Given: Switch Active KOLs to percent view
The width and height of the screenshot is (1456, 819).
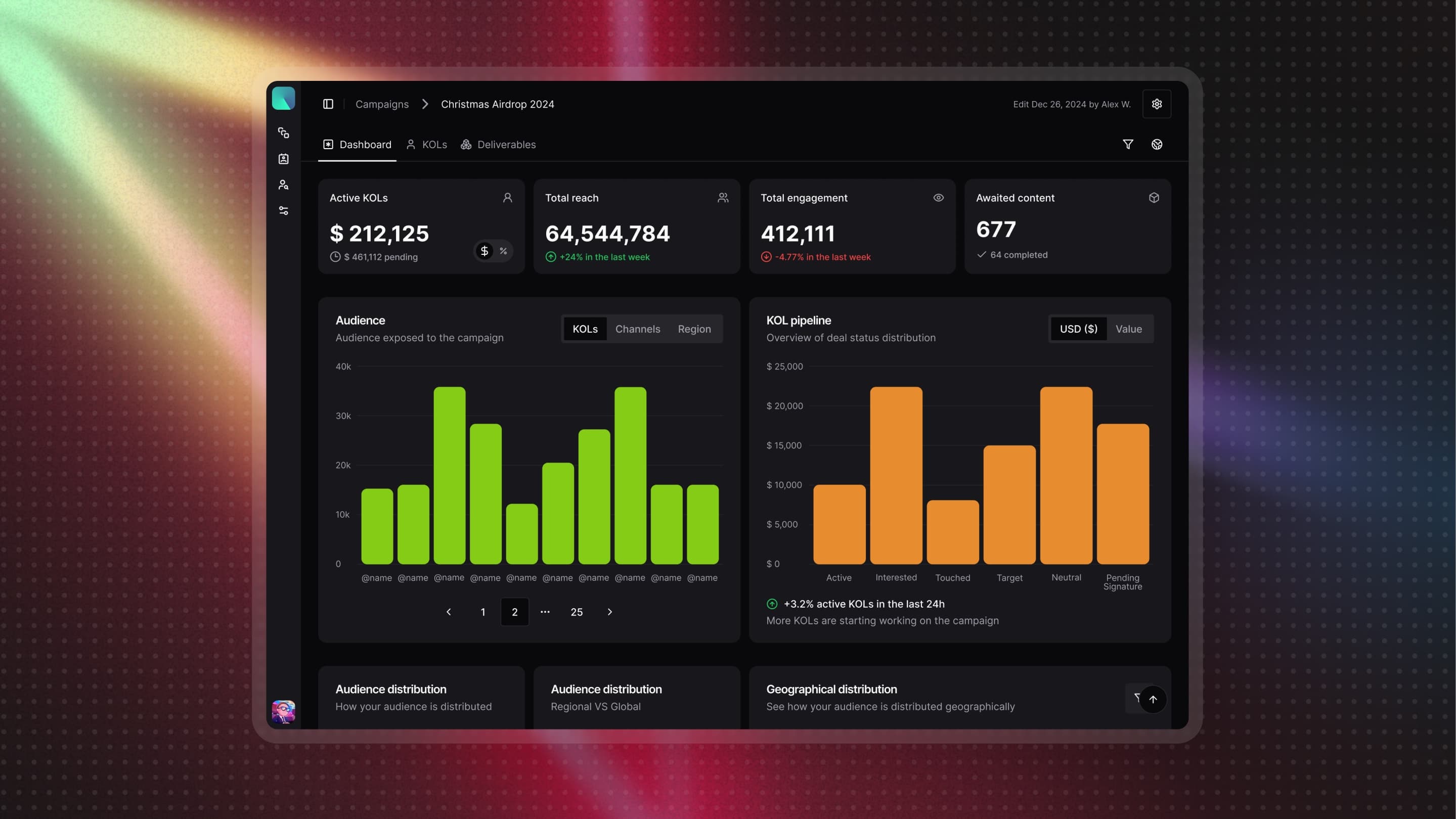Looking at the screenshot, I should click(503, 251).
